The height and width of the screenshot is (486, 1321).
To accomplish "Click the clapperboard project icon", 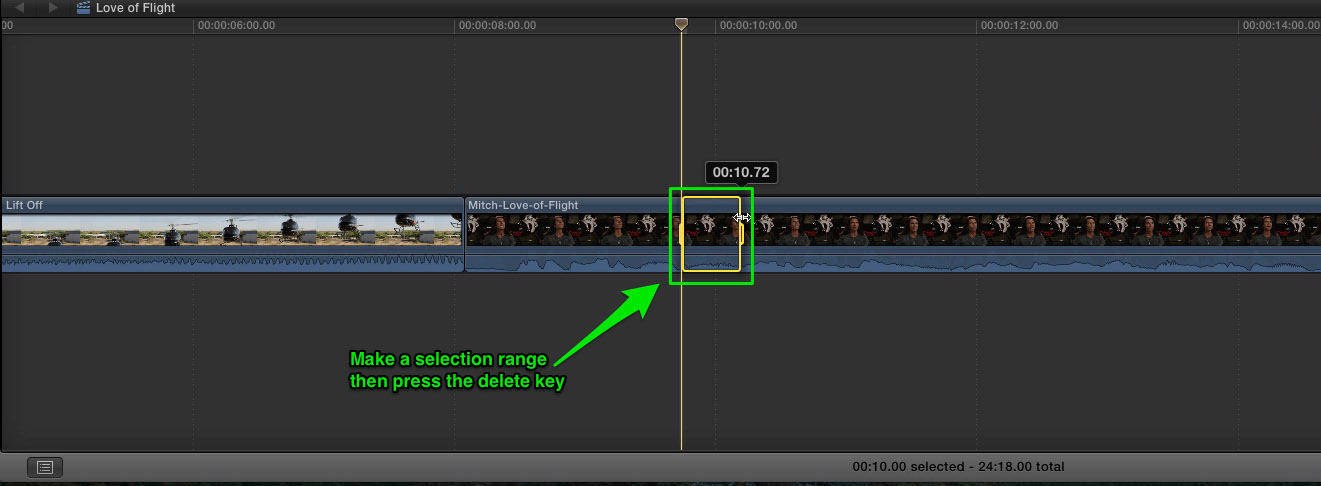I will 83,7.
